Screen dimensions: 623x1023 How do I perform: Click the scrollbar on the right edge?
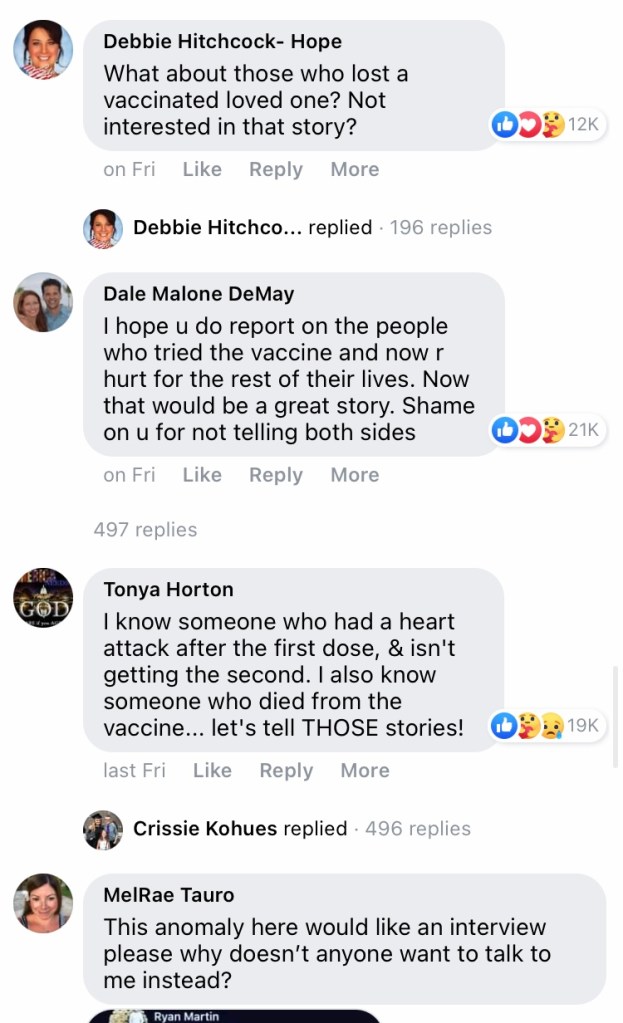[615, 717]
